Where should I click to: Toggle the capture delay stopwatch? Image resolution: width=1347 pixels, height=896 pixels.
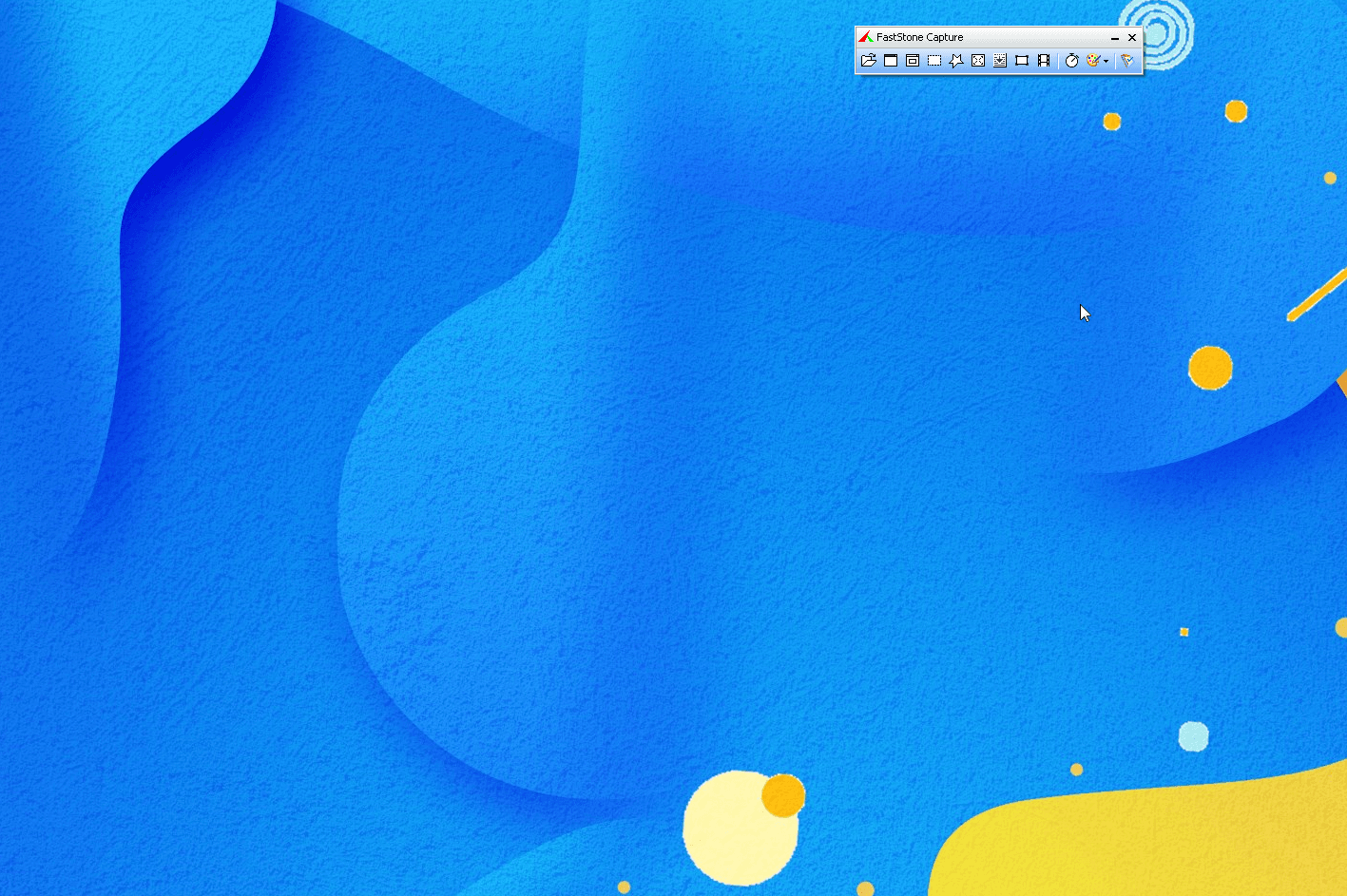tap(1071, 61)
